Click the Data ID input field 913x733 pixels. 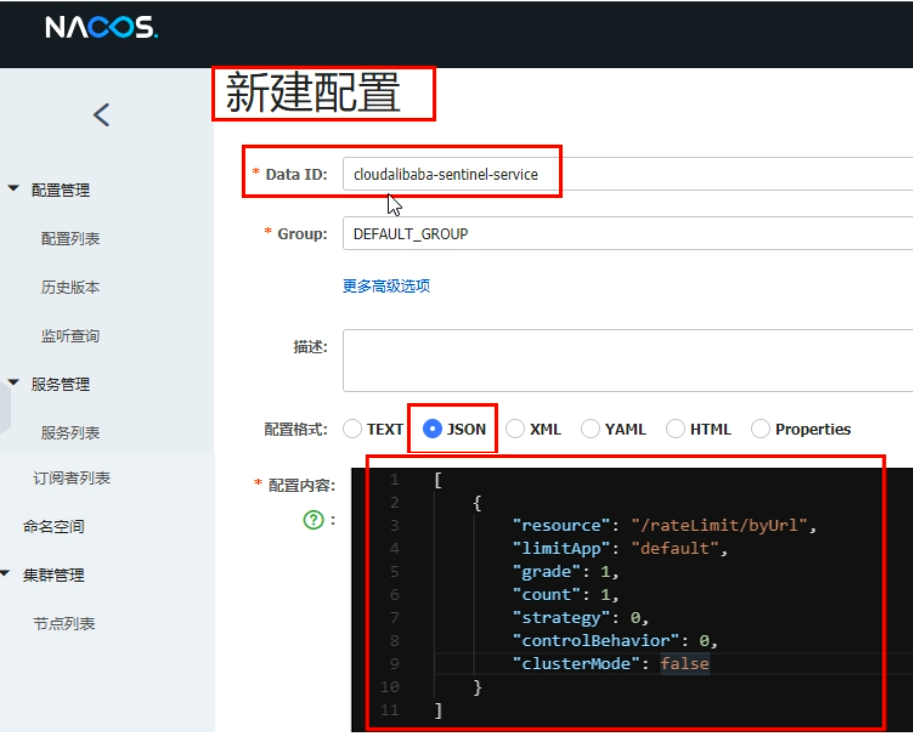pyautogui.click(x=628, y=173)
